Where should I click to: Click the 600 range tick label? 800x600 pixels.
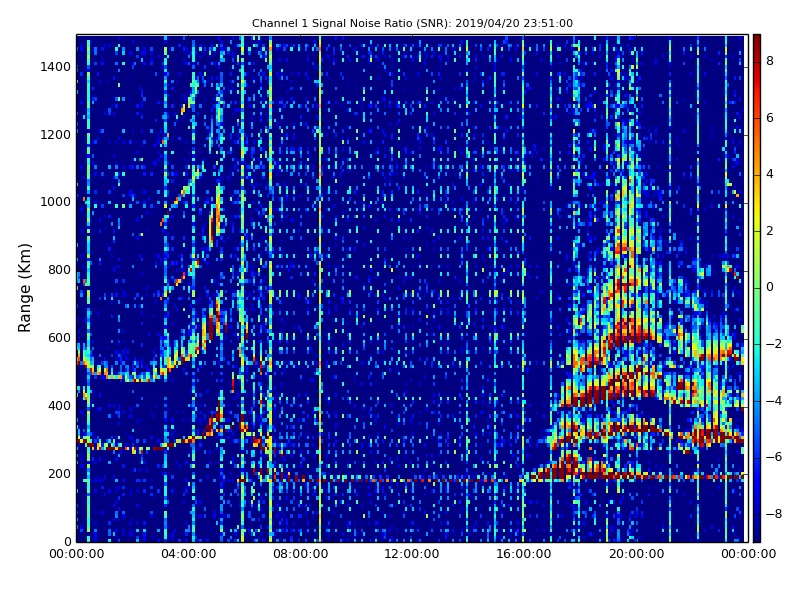click(59, 338)
